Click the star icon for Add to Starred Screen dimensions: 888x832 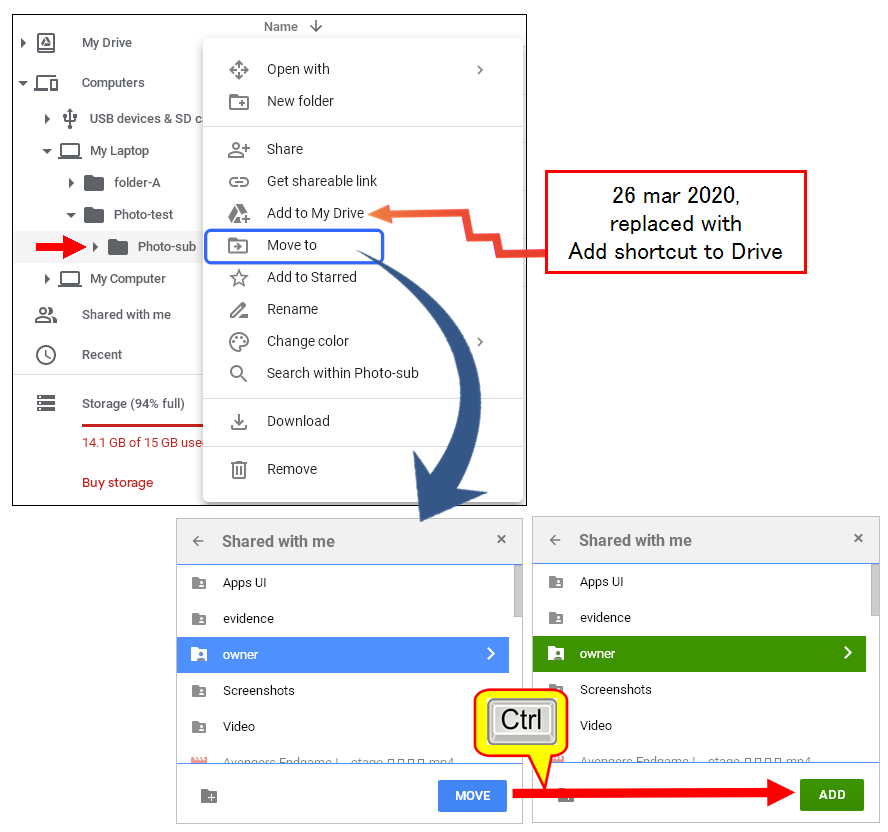pyautogui.click(x=238, y=278)
